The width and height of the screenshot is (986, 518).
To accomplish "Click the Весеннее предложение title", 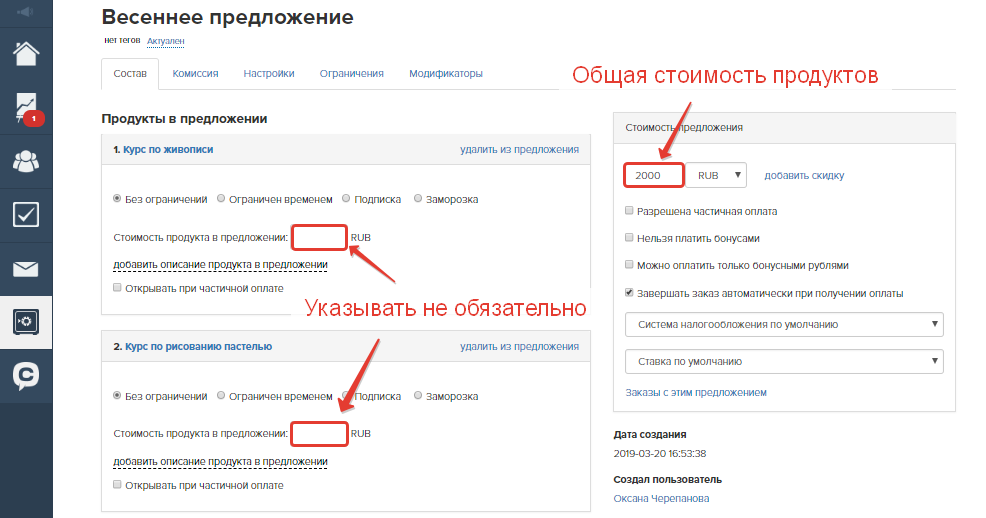I will point(228,17).
